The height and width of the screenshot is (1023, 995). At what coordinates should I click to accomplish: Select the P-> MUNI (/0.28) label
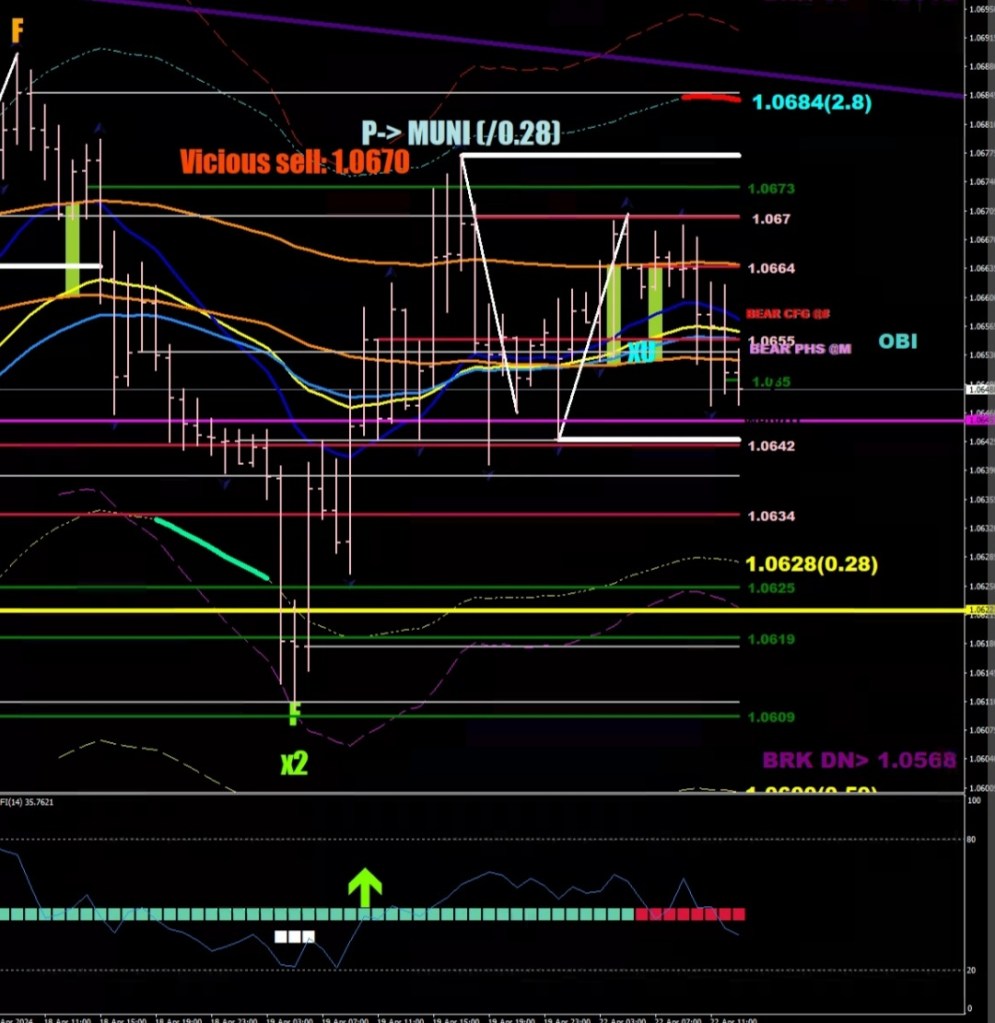(461, 132)
